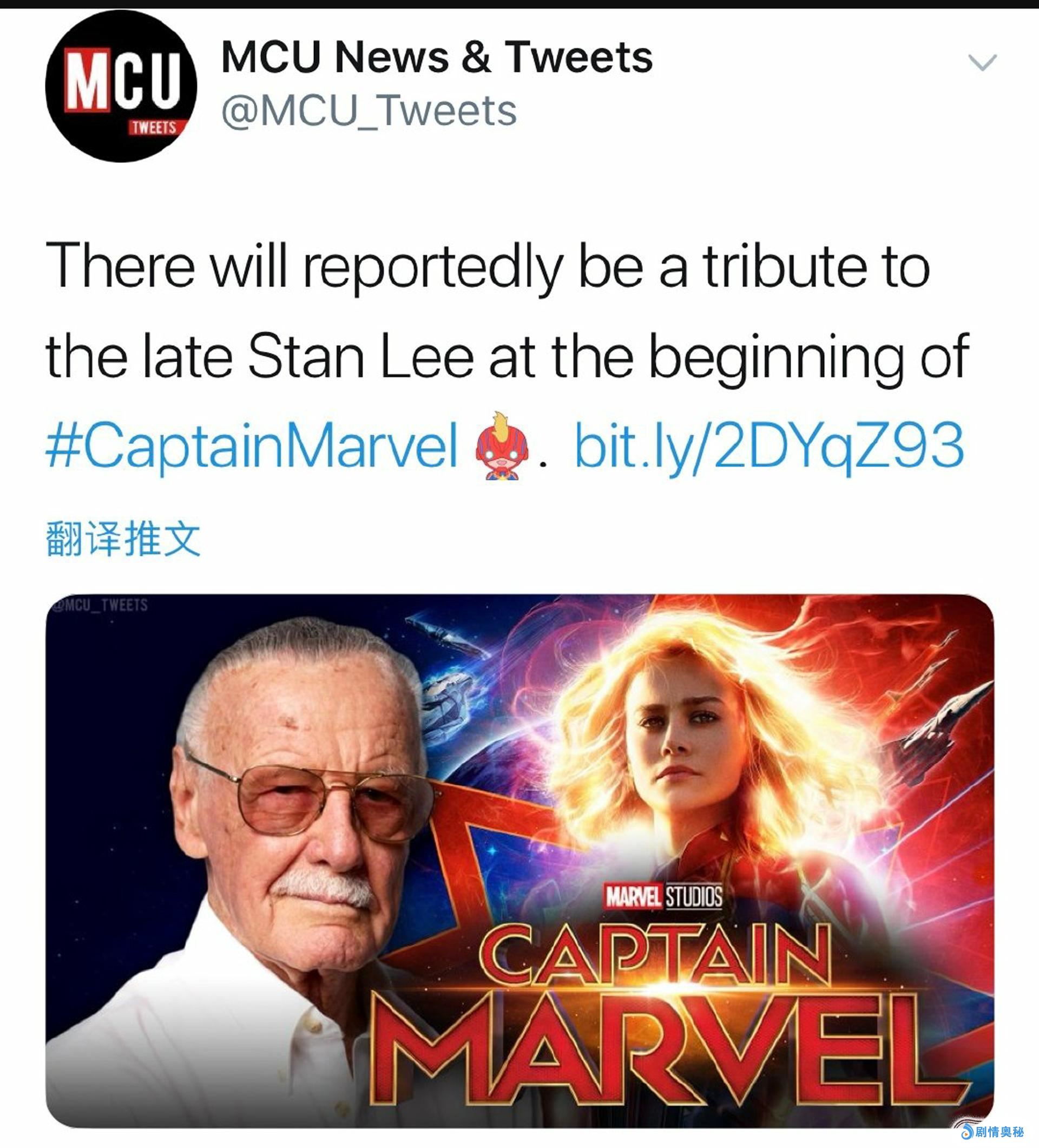Screen dimensions: 1039x1148
Task: Open the bit.ly/2DYqZ93 link
Action: [x=770, y=446]
